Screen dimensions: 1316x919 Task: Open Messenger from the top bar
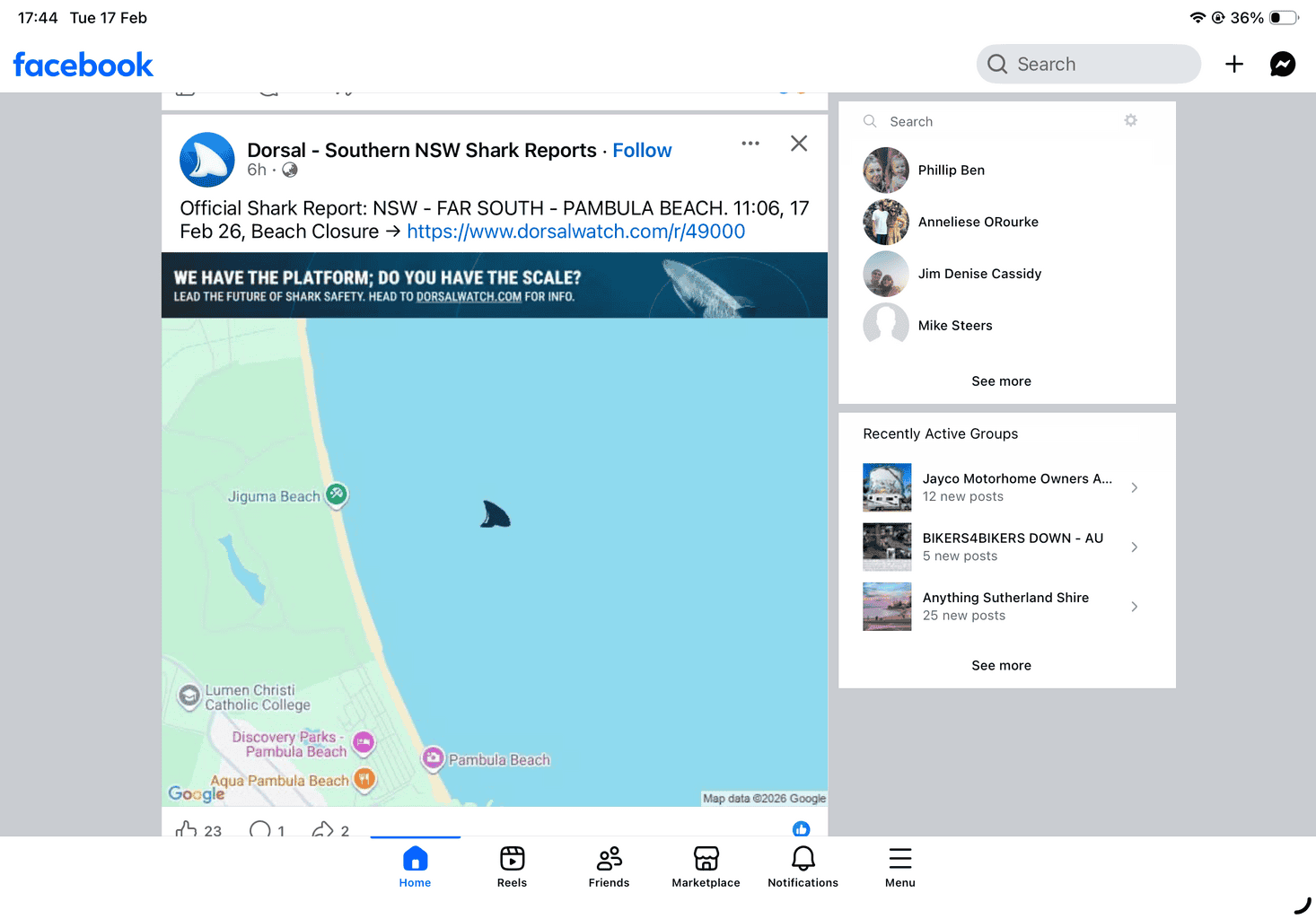point(1282,64)
